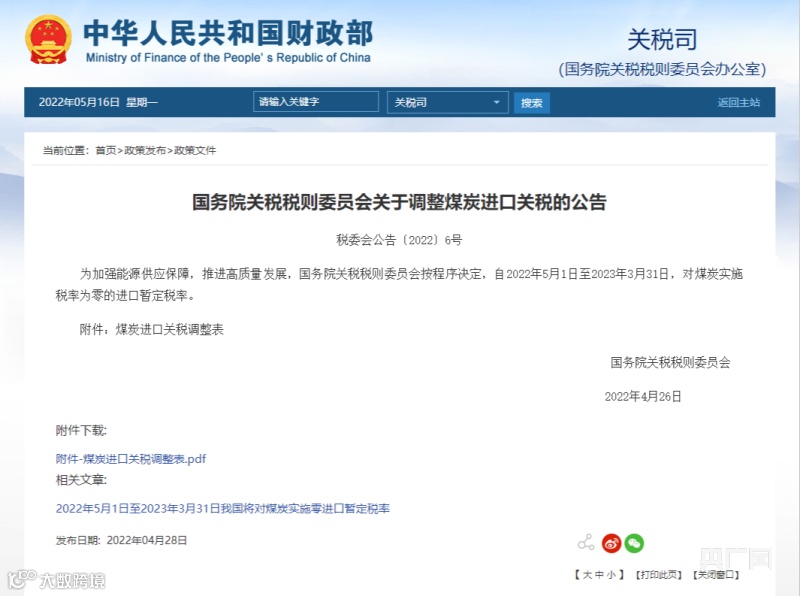Click the date text 2022年05月16日 星期一

(x=98, y=102)
